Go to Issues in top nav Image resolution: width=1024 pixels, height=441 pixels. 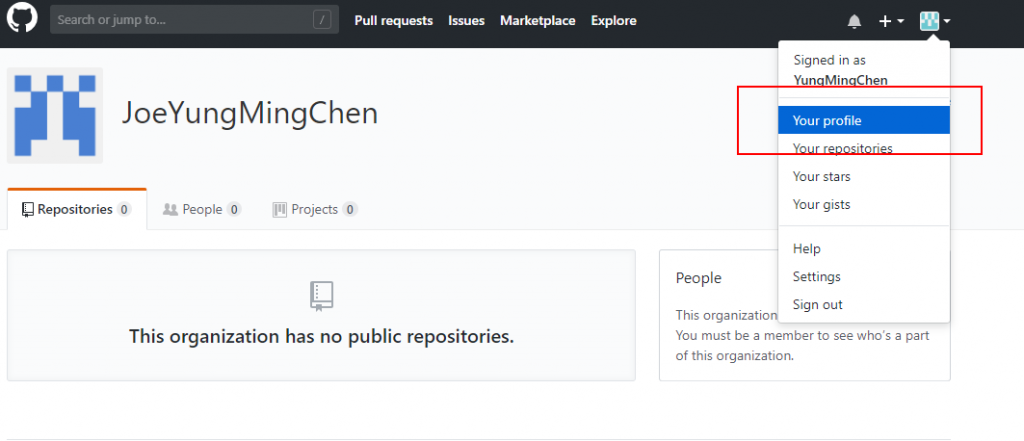click(x=466, y=21)
